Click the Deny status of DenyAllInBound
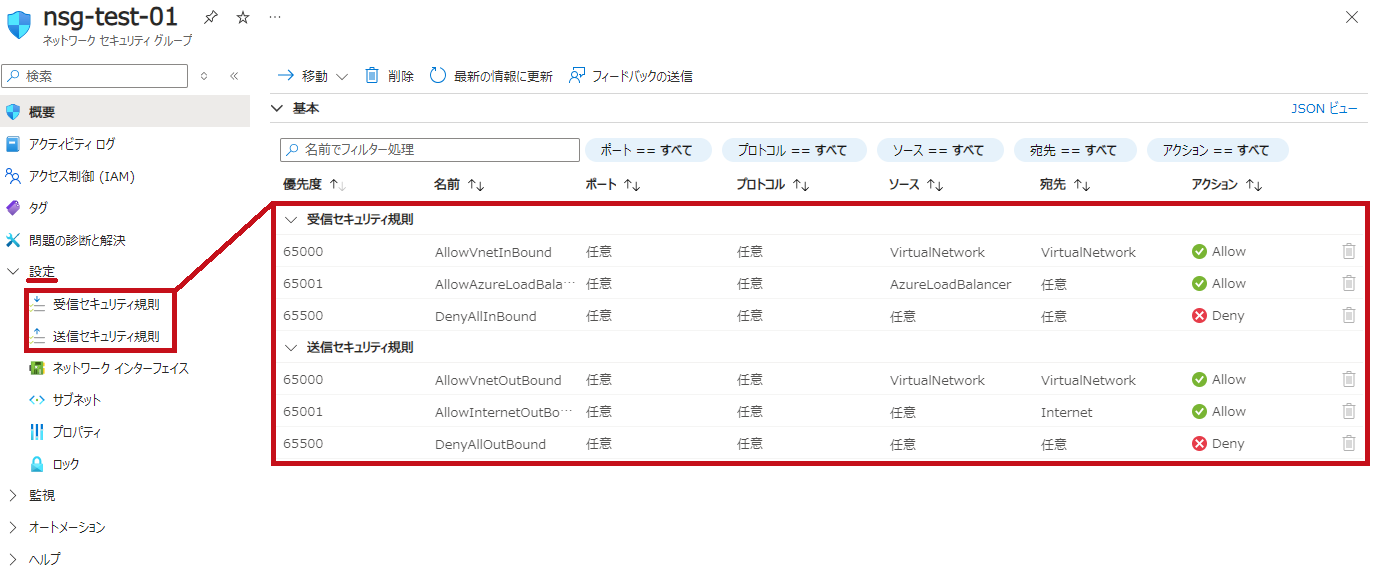 [x=1218, y=316]
